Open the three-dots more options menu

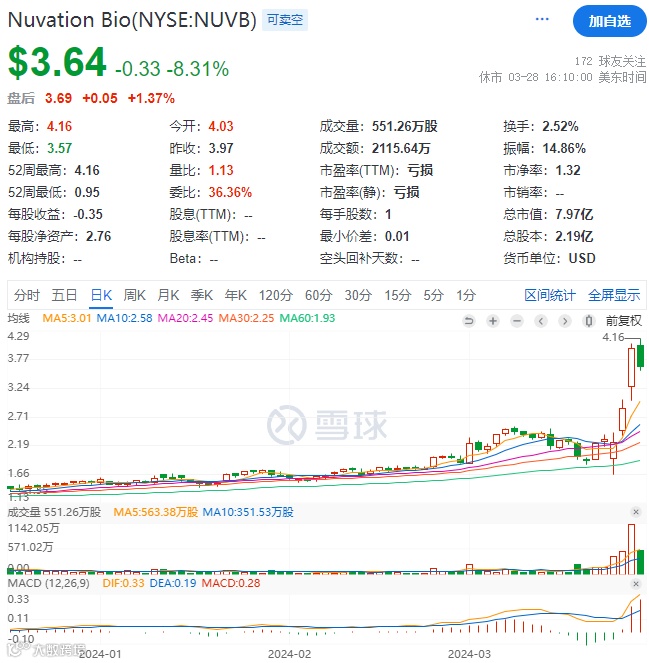(x=542, y=19)
